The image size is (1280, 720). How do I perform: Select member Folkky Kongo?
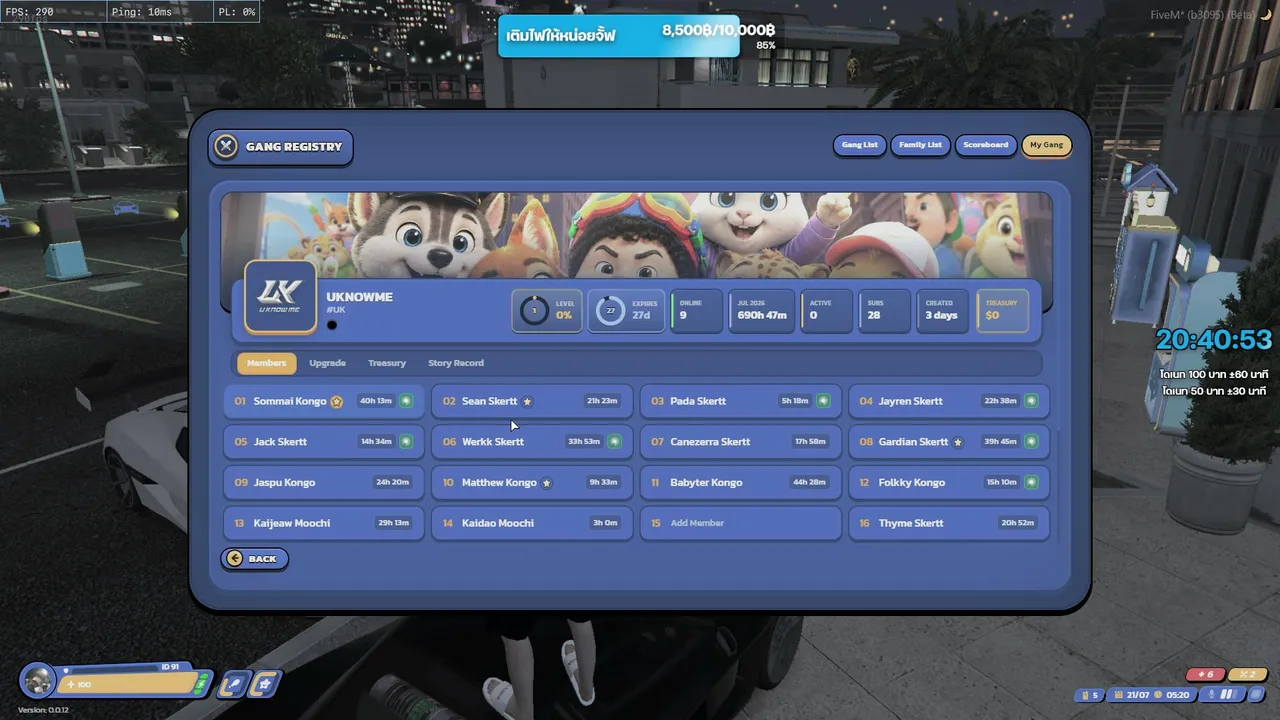(949, 482)
